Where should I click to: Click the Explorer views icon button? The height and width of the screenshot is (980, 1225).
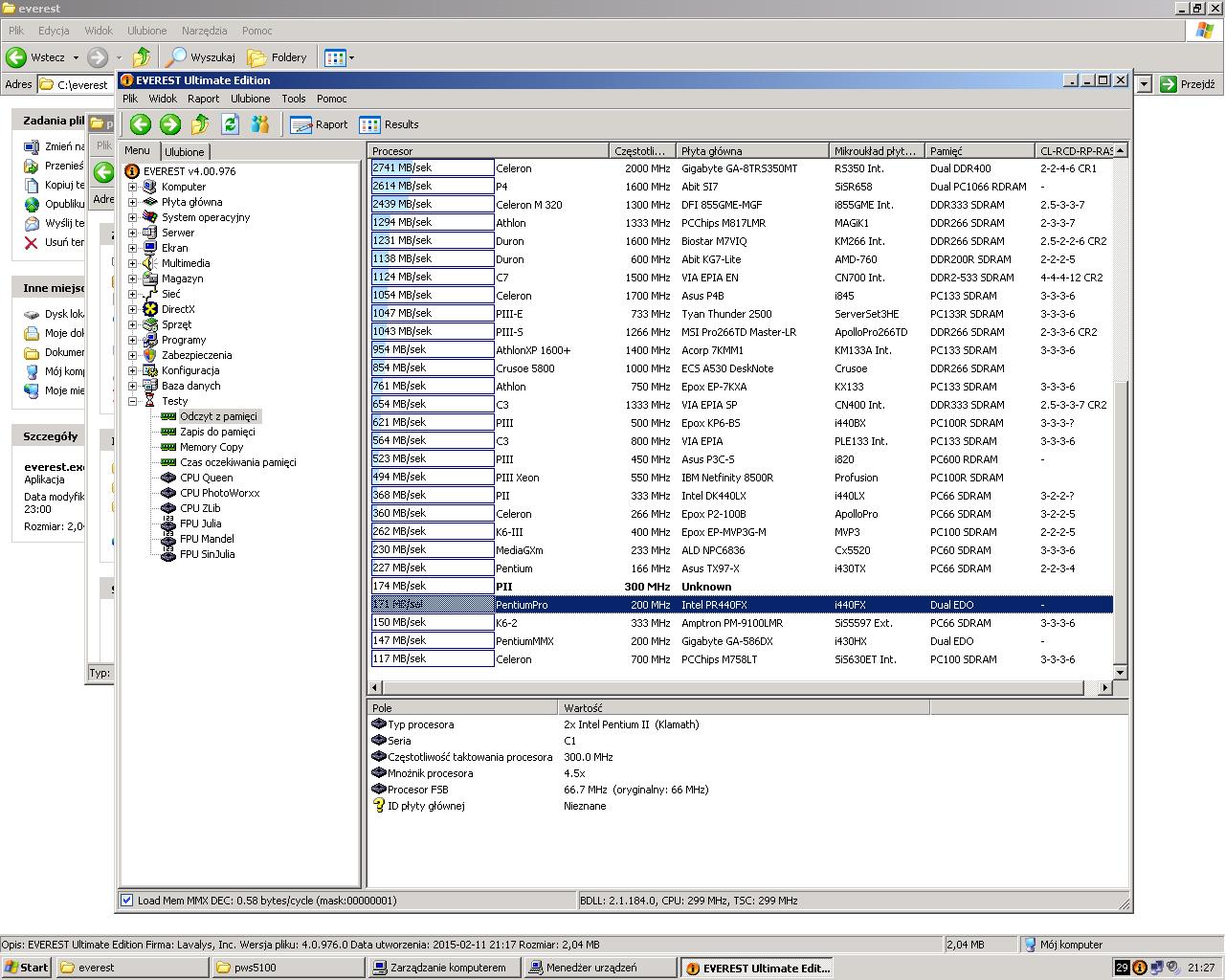point(334,57)
